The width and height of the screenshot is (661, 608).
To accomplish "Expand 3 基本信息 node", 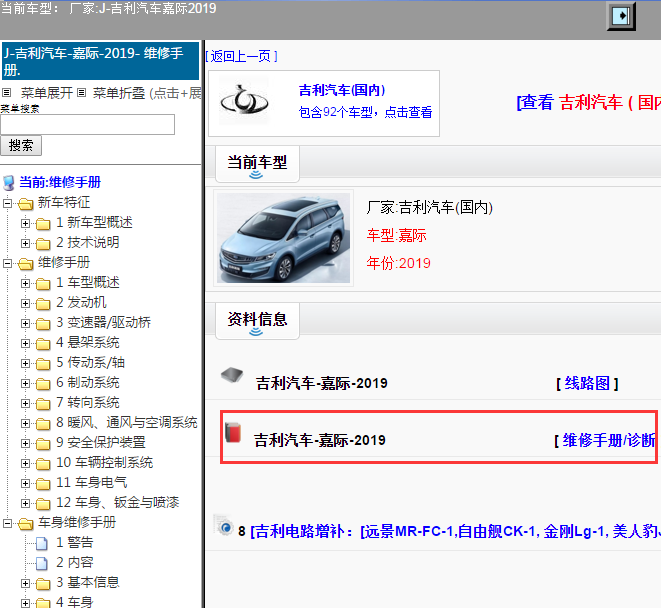I will [25, 583].
